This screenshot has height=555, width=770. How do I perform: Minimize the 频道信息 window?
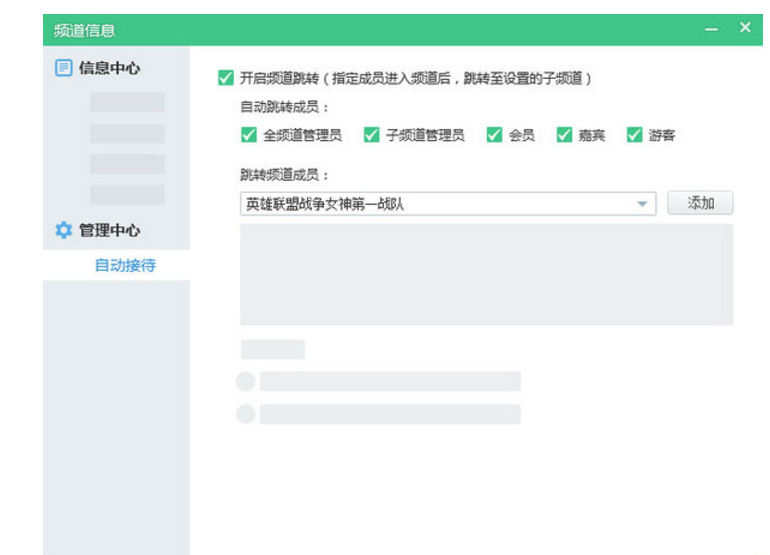tap(711, 30)
